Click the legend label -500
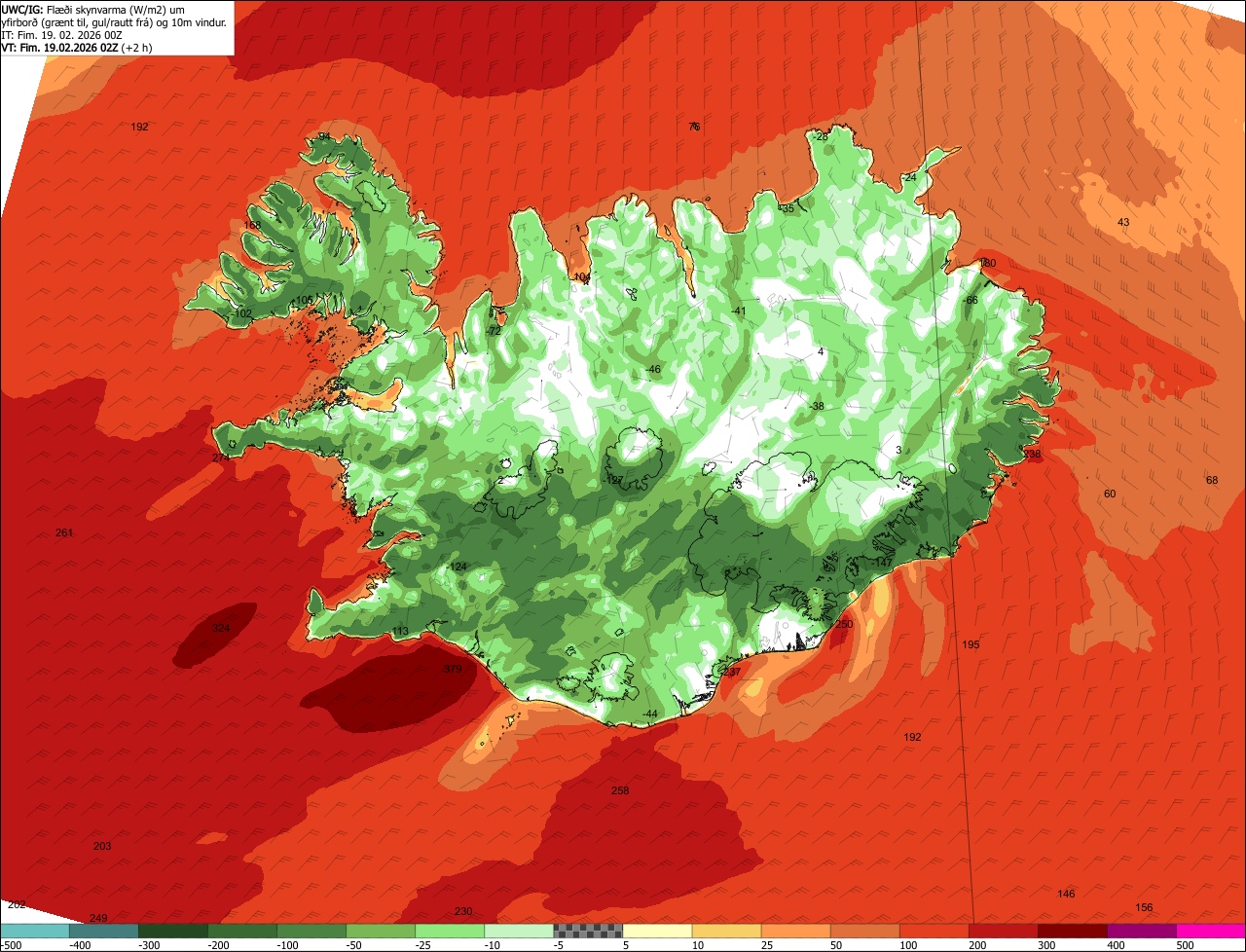Screen dimensions: 1246x952 click(11, 945)
